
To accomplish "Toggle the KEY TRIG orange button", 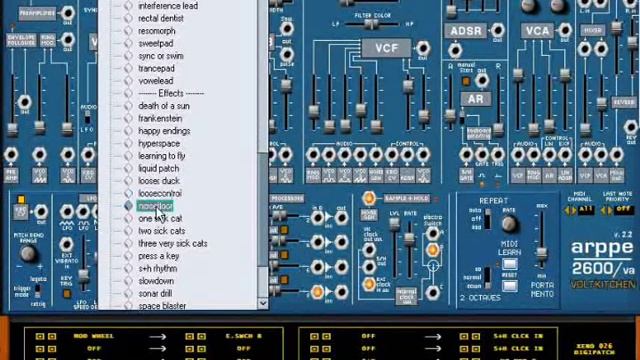I will pos(67,293).
